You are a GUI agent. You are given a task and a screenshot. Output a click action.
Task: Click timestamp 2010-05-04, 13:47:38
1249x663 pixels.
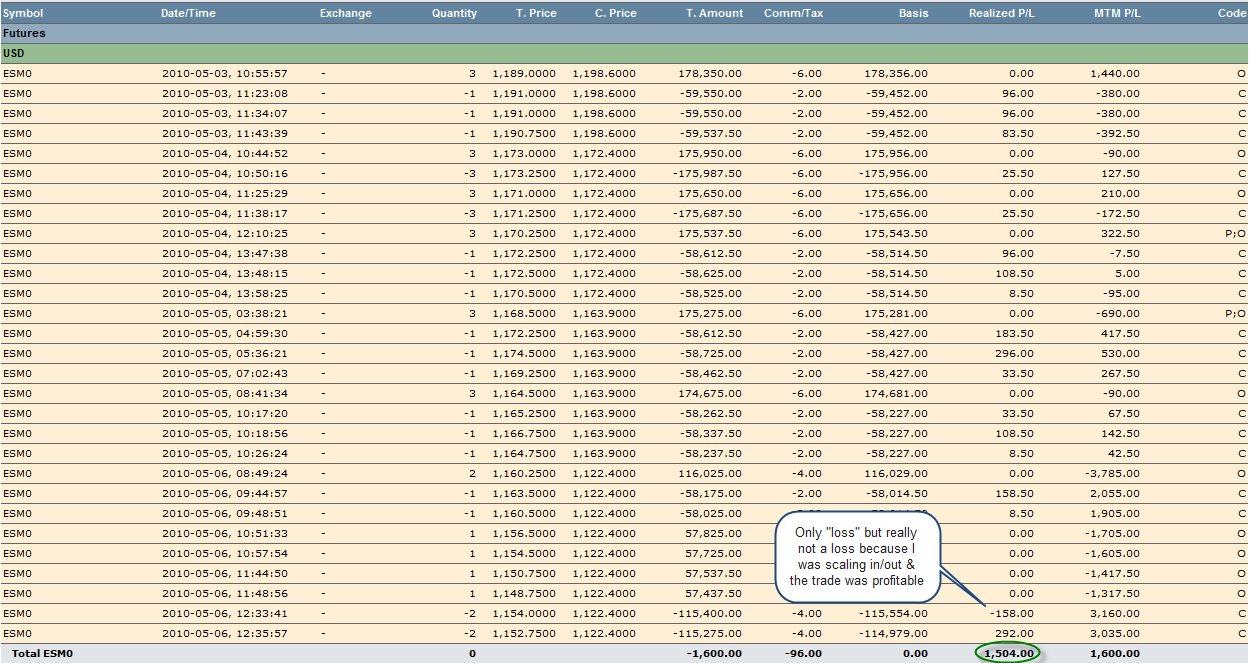(x=225, y=253)
